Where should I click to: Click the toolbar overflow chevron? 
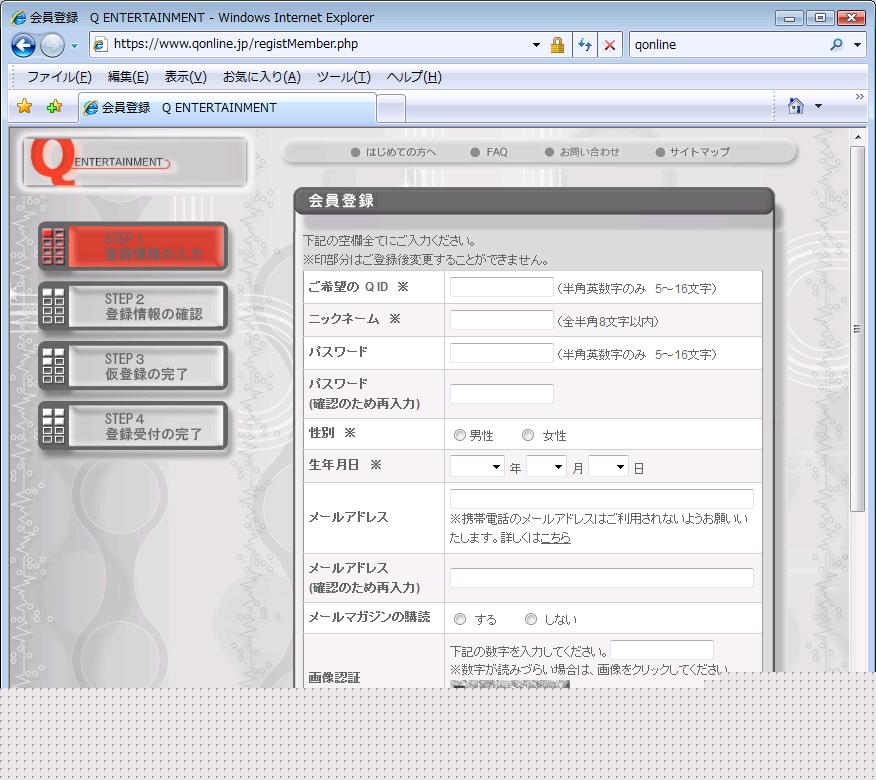click(x=860, y=97)
